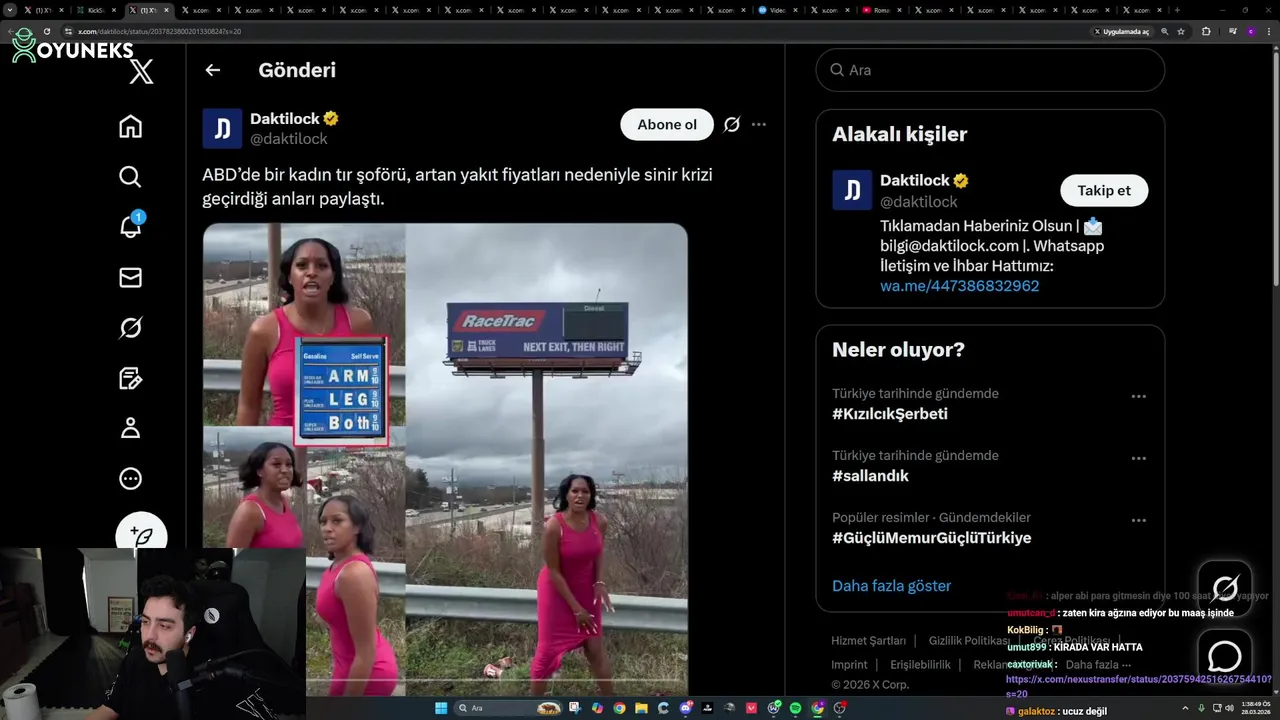
Task: Switch to the YouTube Roma browser tab
Action: (x=880, y=10)
